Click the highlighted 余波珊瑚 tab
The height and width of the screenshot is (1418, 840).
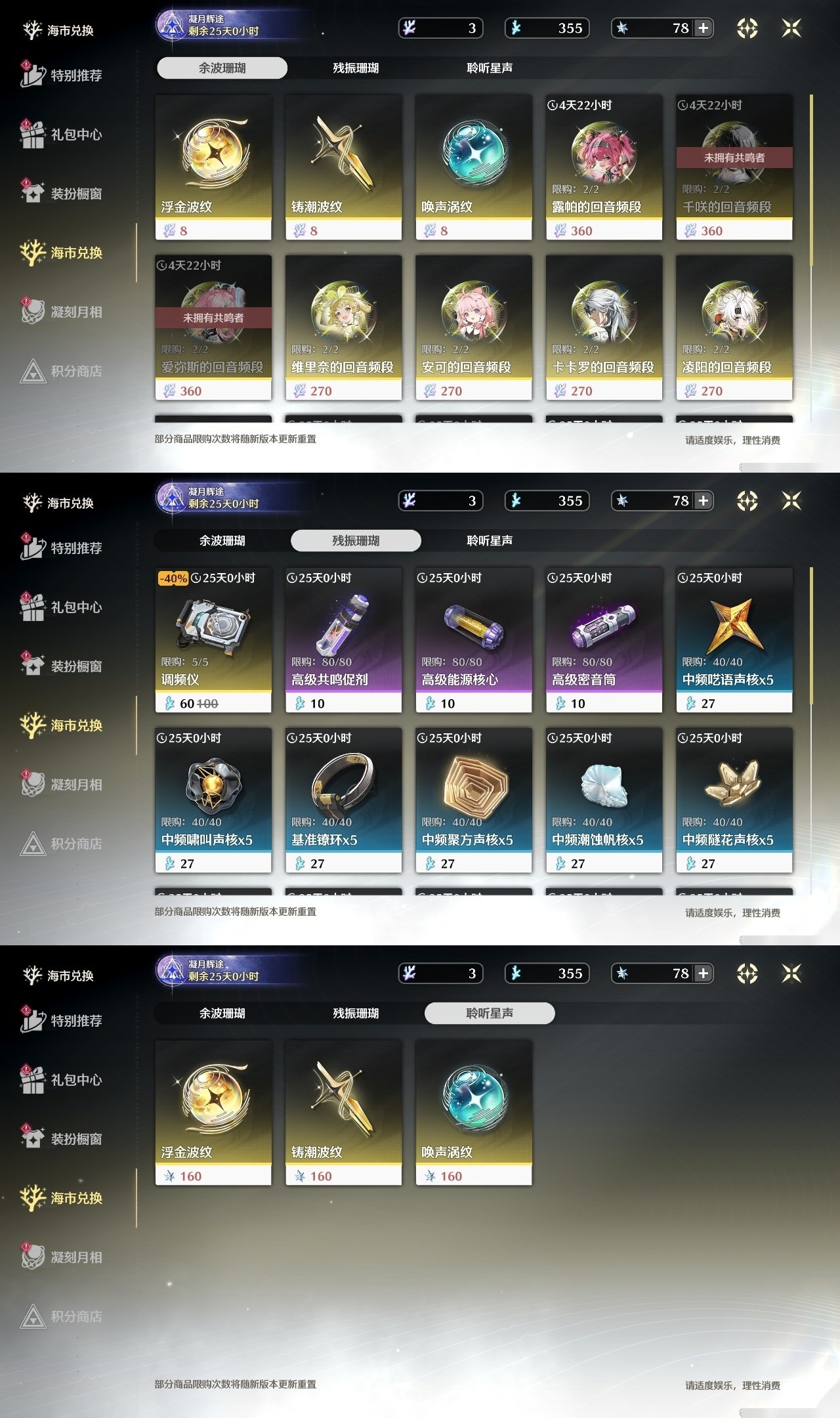pos(222,68)
